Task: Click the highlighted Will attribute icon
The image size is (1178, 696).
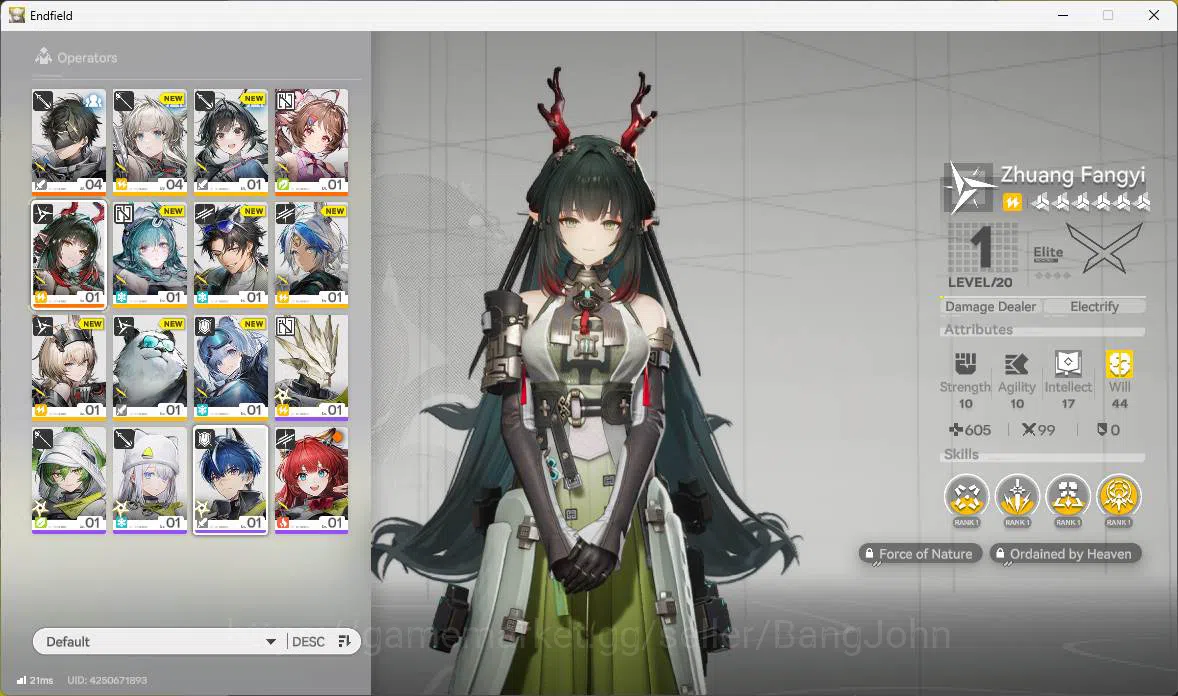Action: (1119, 365)
